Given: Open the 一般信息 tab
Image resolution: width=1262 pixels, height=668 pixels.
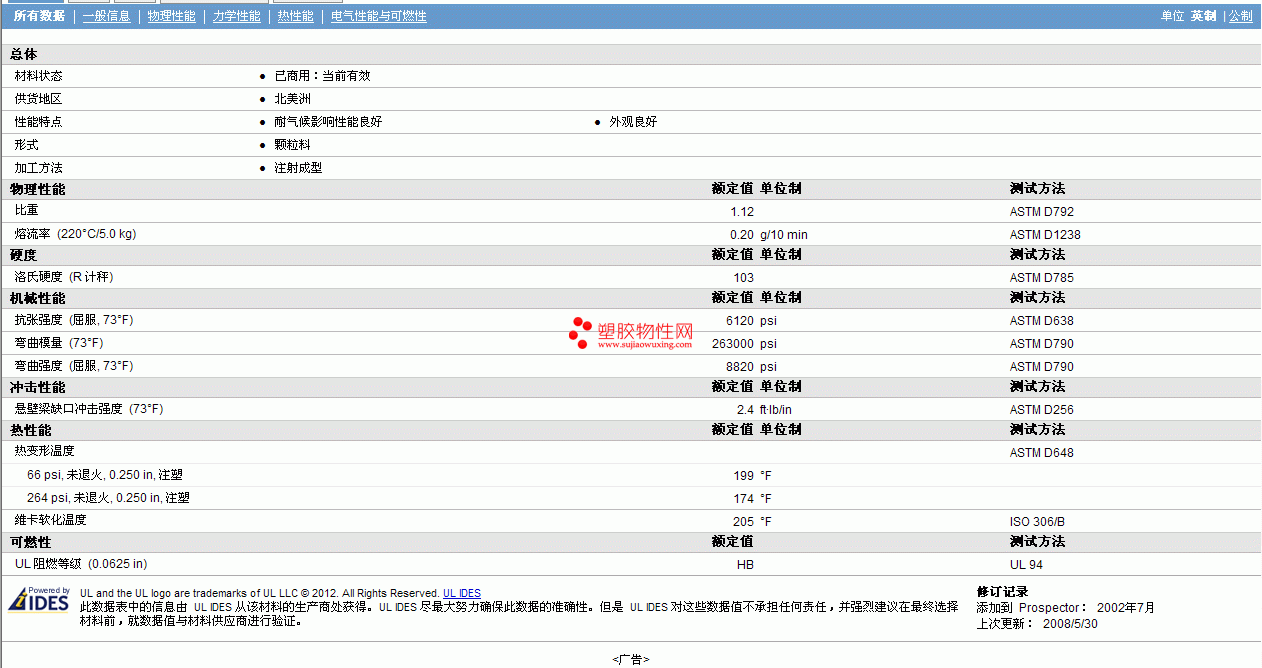Looking at the screenshot, I should coord(106,16).
